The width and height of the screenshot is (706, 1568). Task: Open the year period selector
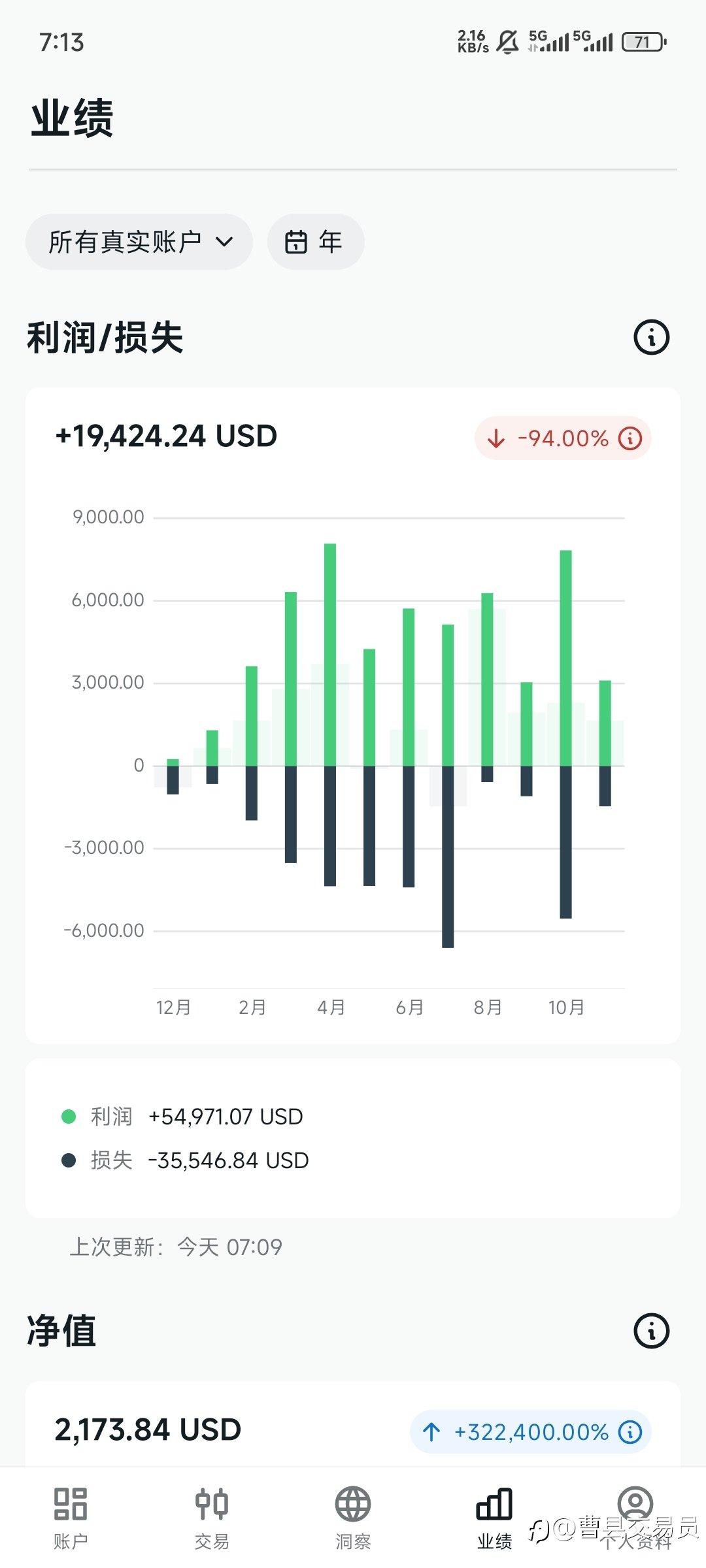pyautogui.click(x=316, y=242)
